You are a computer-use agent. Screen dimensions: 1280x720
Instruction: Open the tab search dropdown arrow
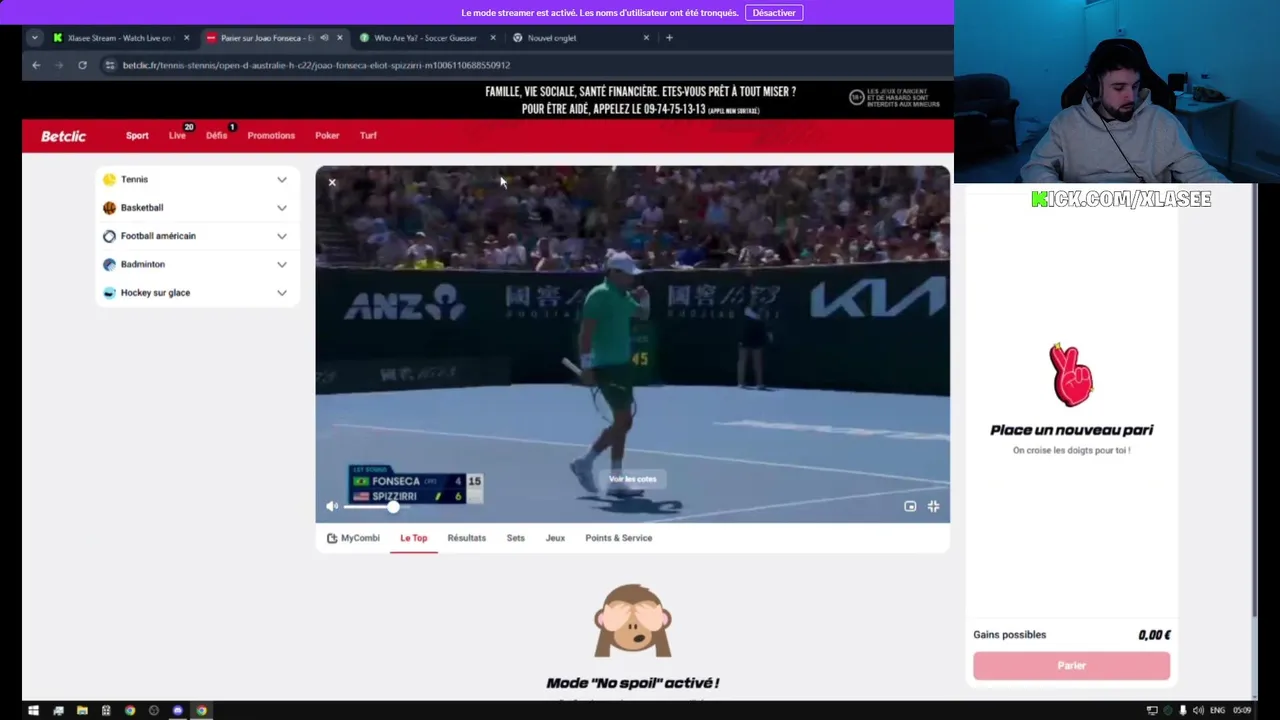pos(34,38)
